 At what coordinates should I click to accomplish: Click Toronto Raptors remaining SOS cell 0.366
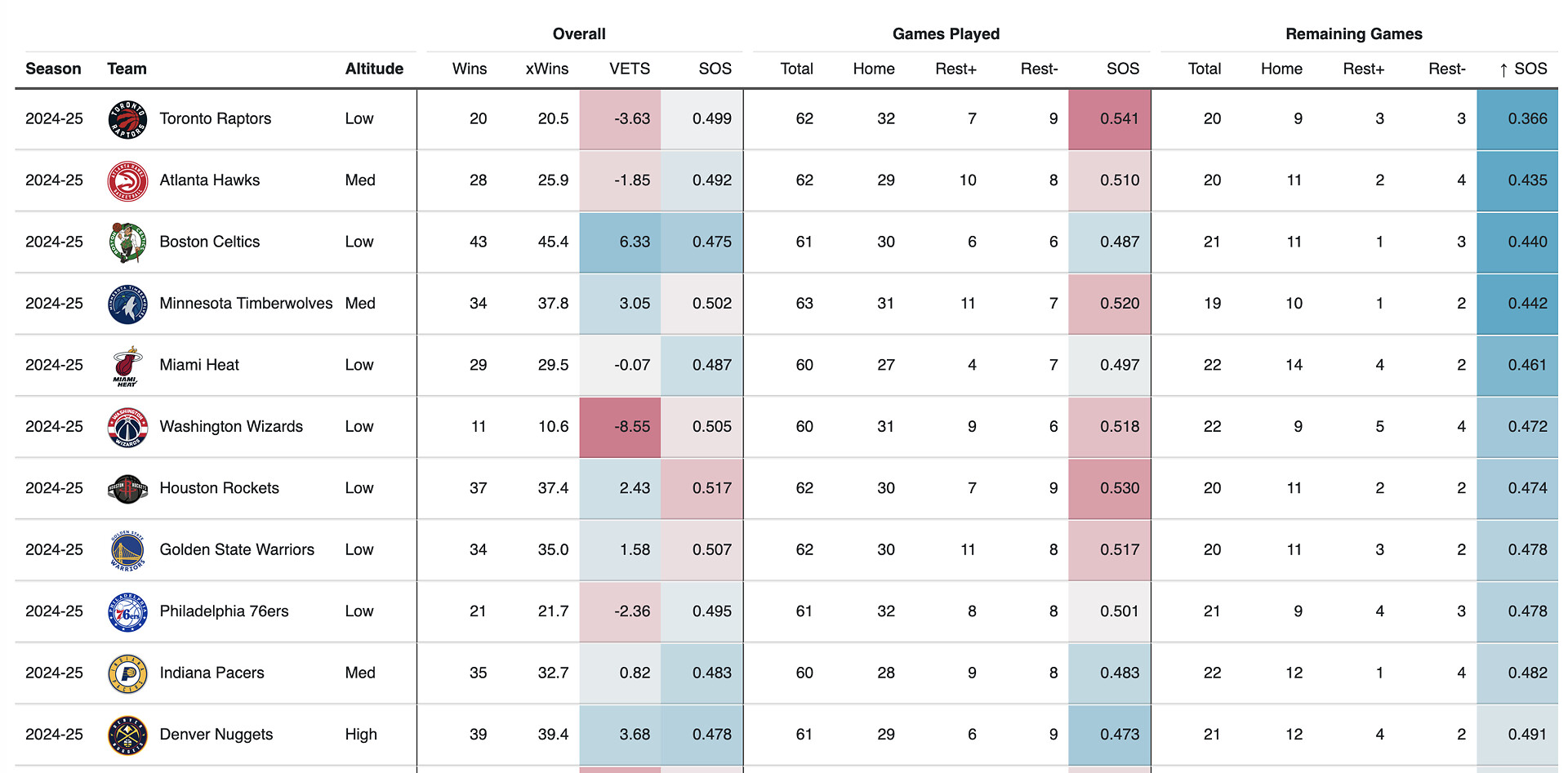tap(1517, 118)
